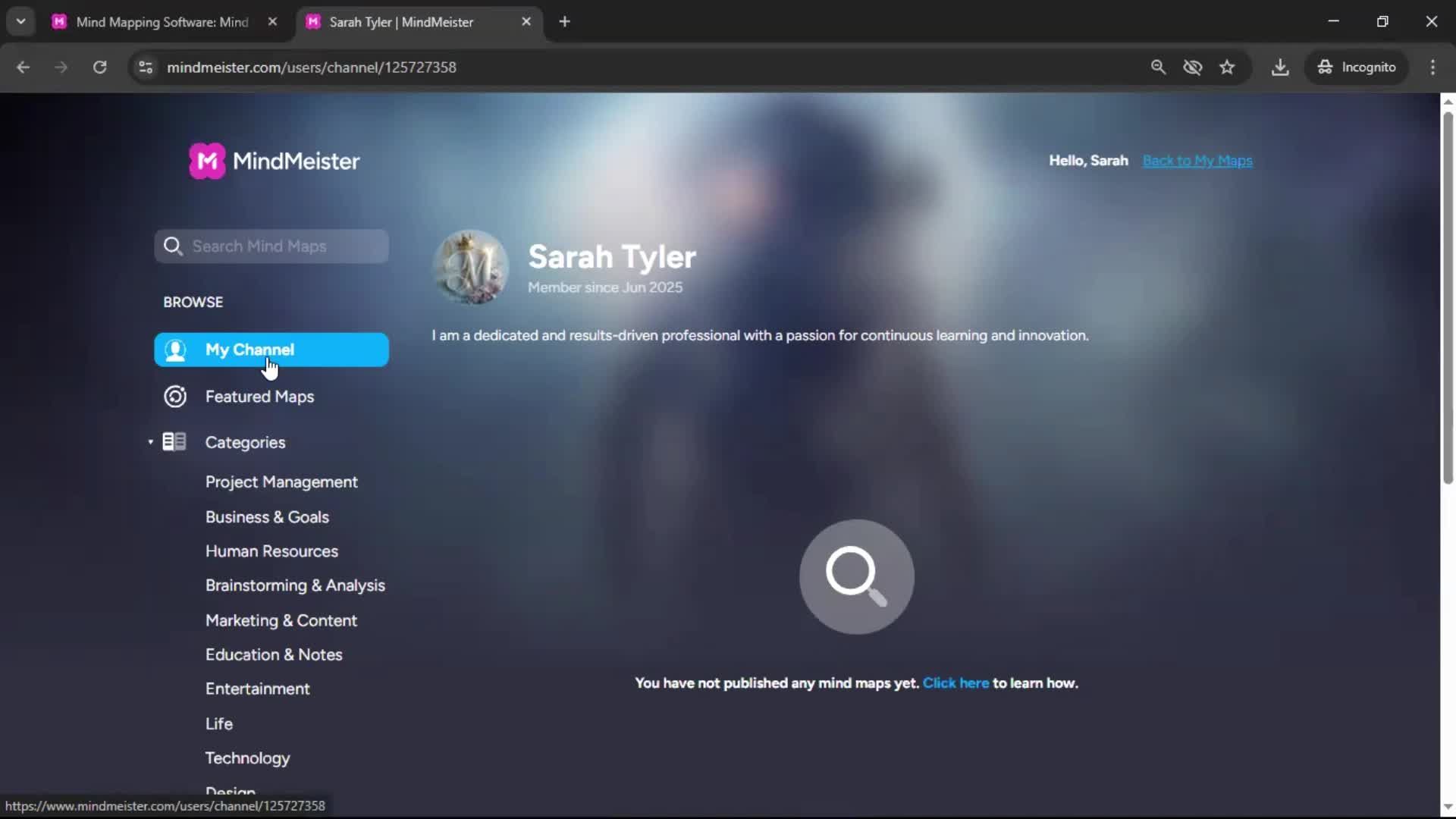Click the zoom magnifier icon in address bar
This screenshot has height=819, width=1456.
click(1158, 67)
